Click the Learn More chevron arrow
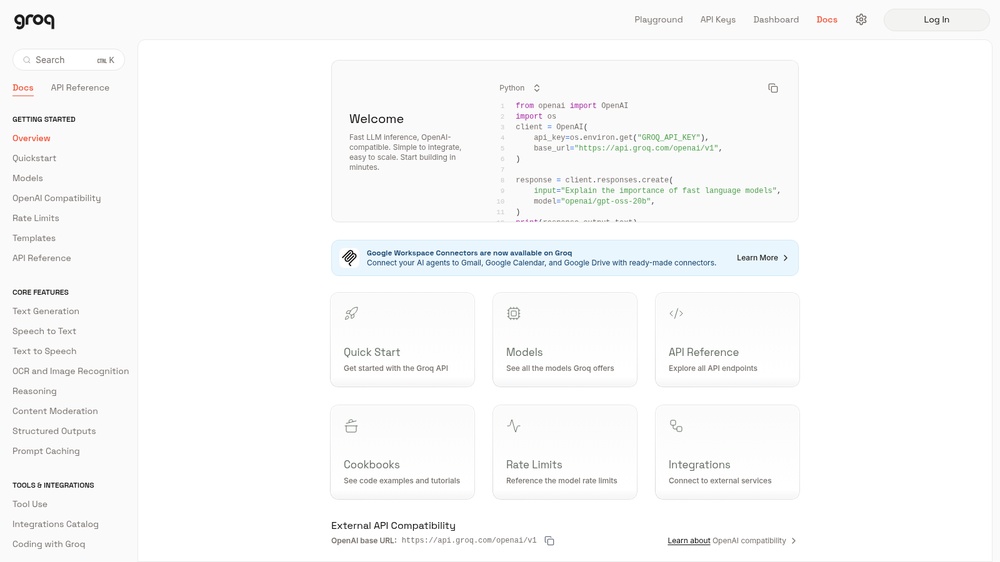 pos(786,258)
